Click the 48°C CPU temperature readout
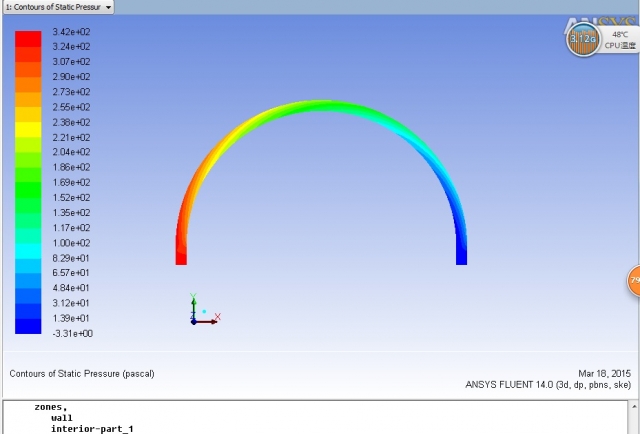The width and height of the screenshot is (640, 434). pos(620,33)
